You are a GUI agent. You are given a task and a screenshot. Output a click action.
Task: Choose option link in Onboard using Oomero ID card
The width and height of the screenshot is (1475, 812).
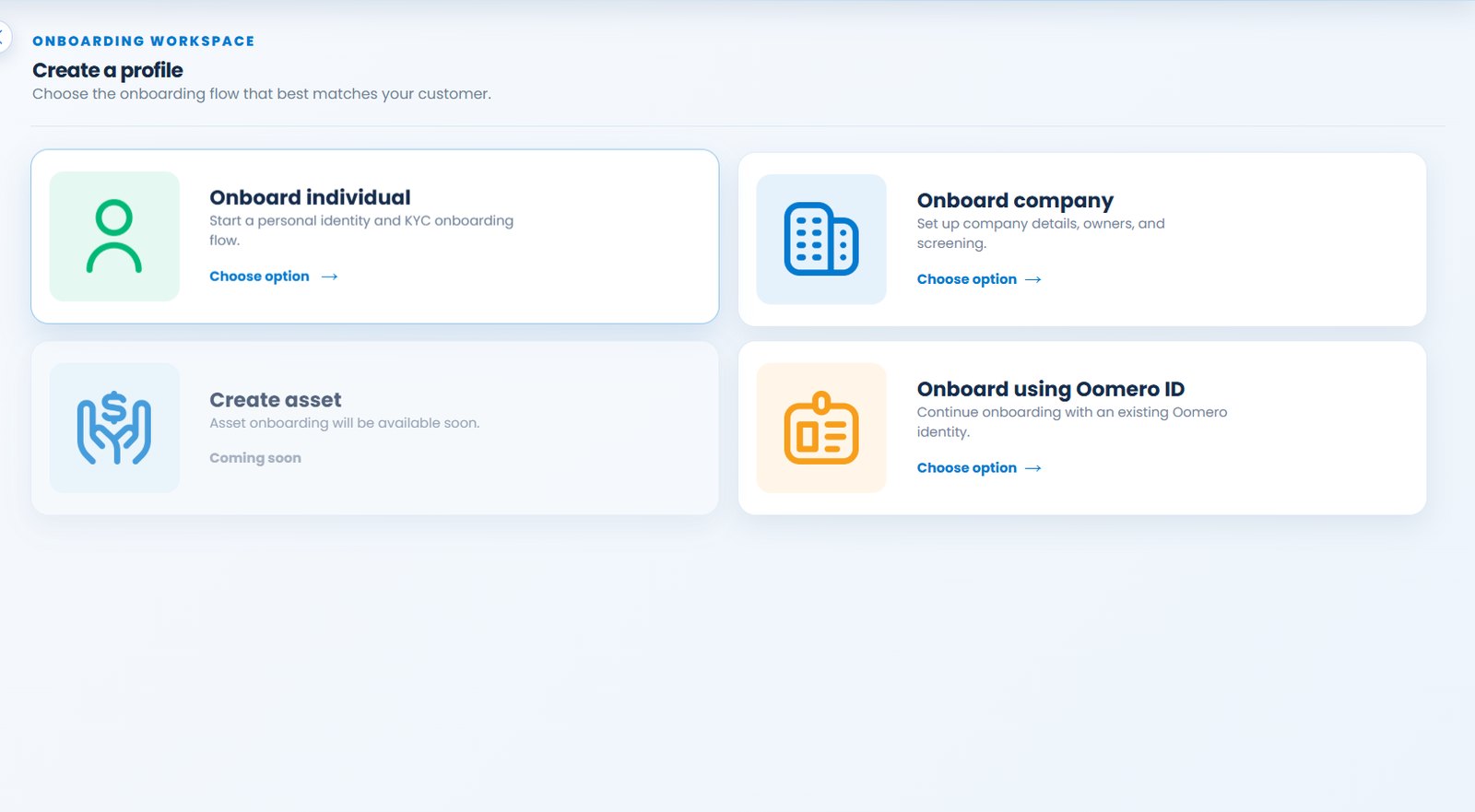[979, 468]
